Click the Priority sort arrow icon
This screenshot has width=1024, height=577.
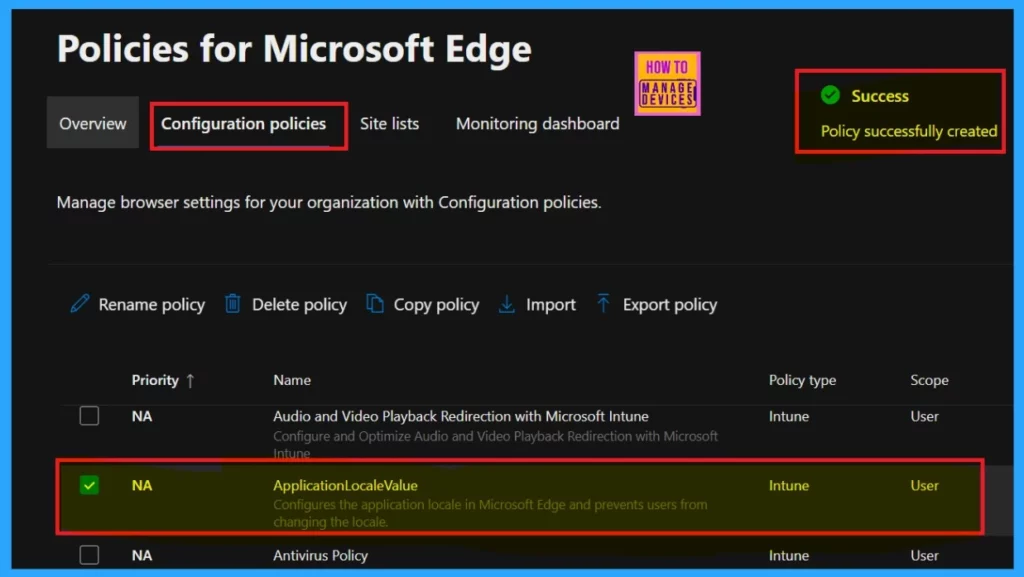(x=190, y=381)
